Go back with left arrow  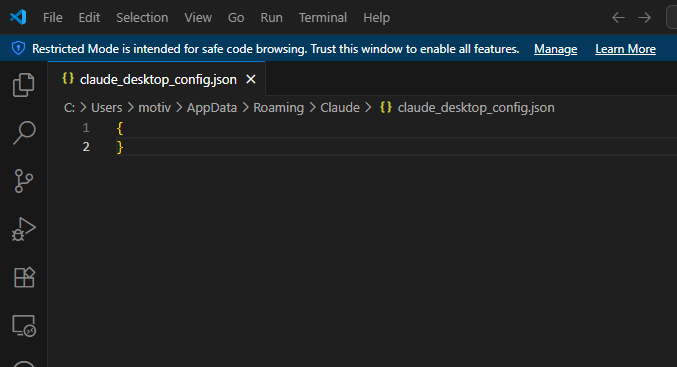618,18
